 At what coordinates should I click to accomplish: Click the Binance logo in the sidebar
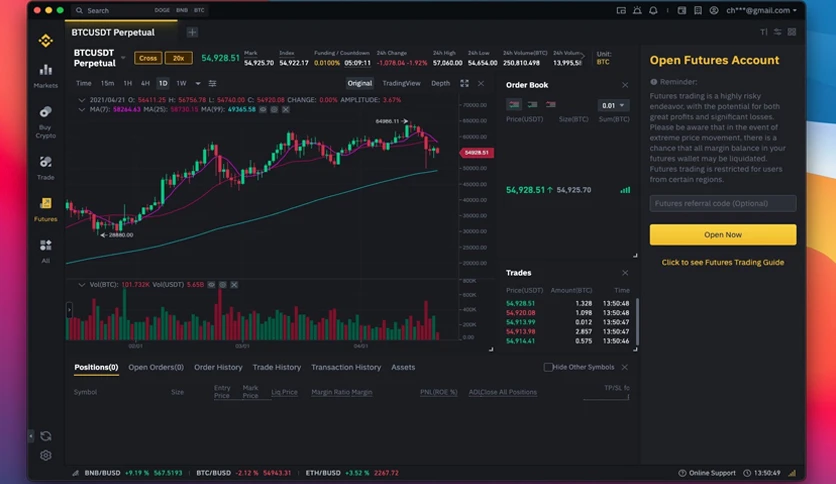point(46,41)
